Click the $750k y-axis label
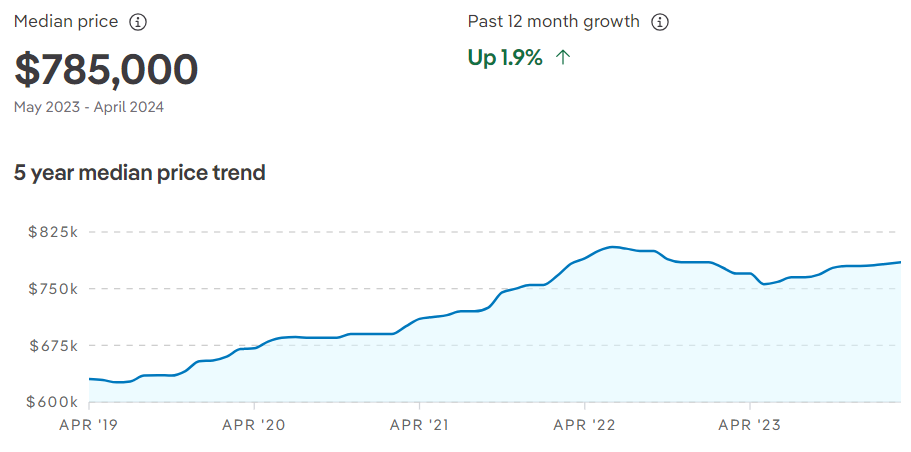Screen dimensions: 911x452 pos(53,289)
